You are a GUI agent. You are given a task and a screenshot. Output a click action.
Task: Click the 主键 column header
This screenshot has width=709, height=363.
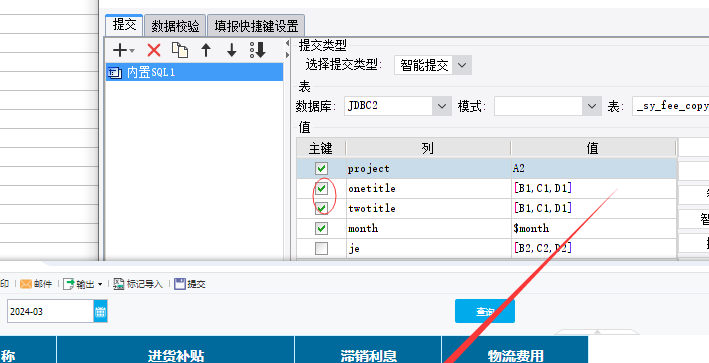pyautogui.click(x=321, y=148)
